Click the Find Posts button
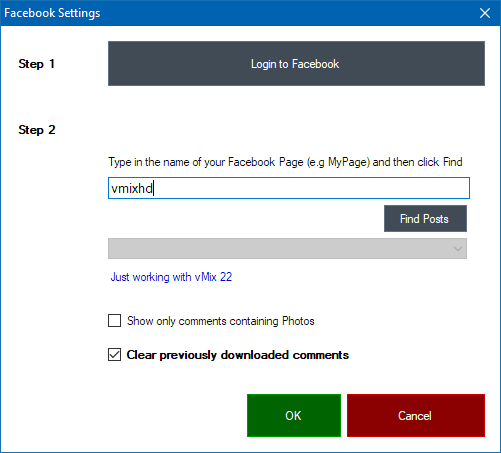This screenshot has height=453, width=501. [x=425, y=219]
